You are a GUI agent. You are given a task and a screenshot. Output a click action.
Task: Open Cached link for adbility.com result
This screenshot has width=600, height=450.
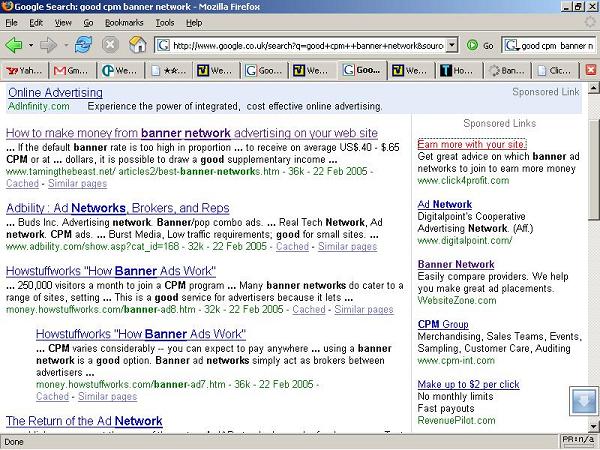coord(292,247)
